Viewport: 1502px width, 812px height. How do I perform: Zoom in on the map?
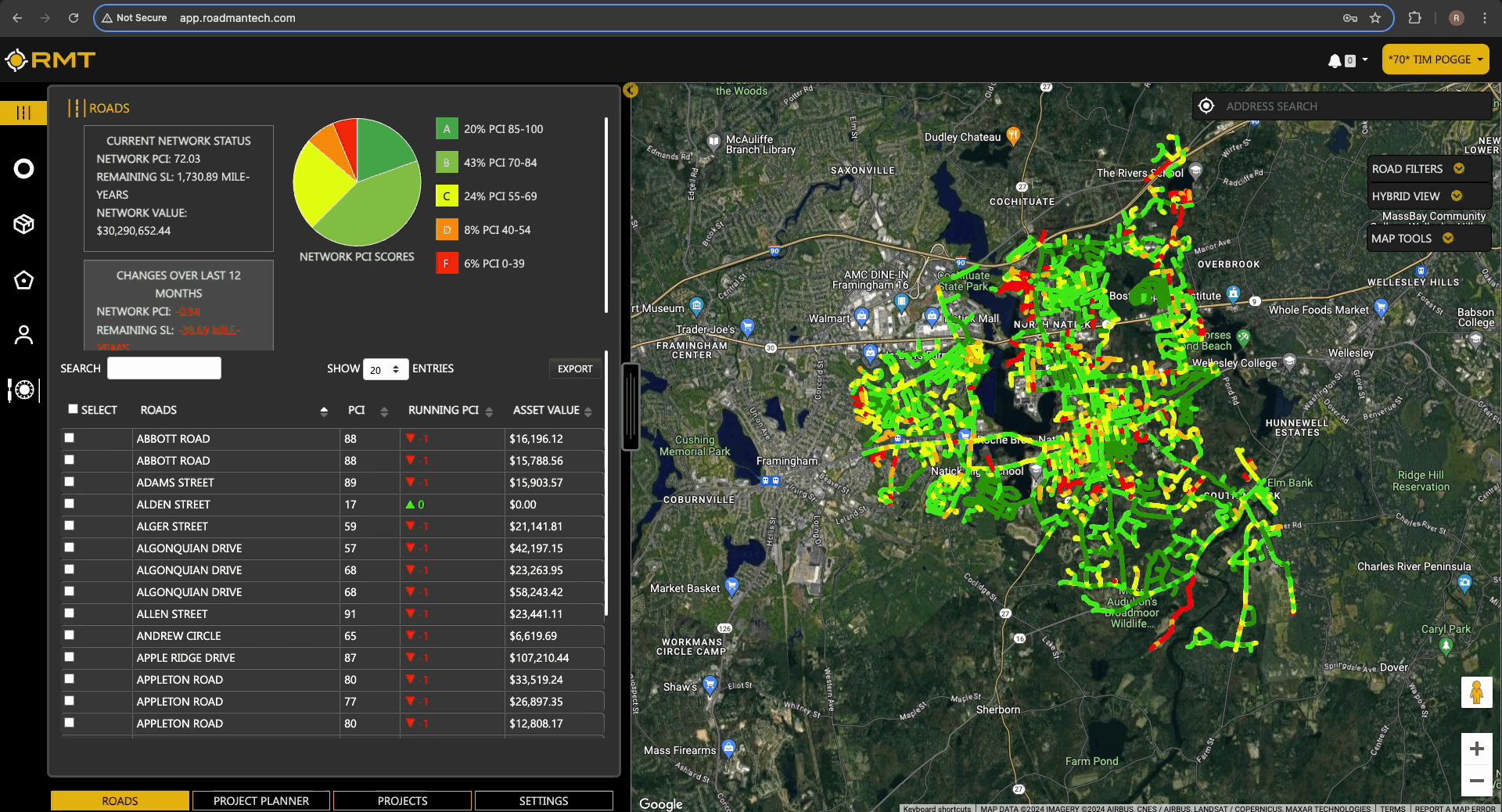click(x=1476, y=749)
